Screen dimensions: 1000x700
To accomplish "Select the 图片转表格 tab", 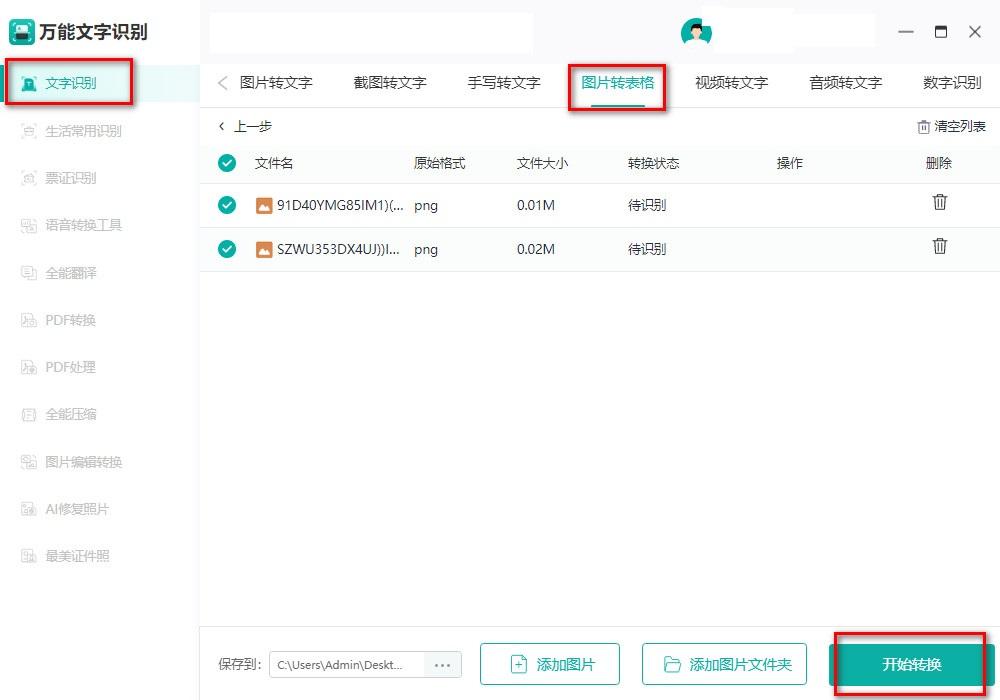I will 617,83.
